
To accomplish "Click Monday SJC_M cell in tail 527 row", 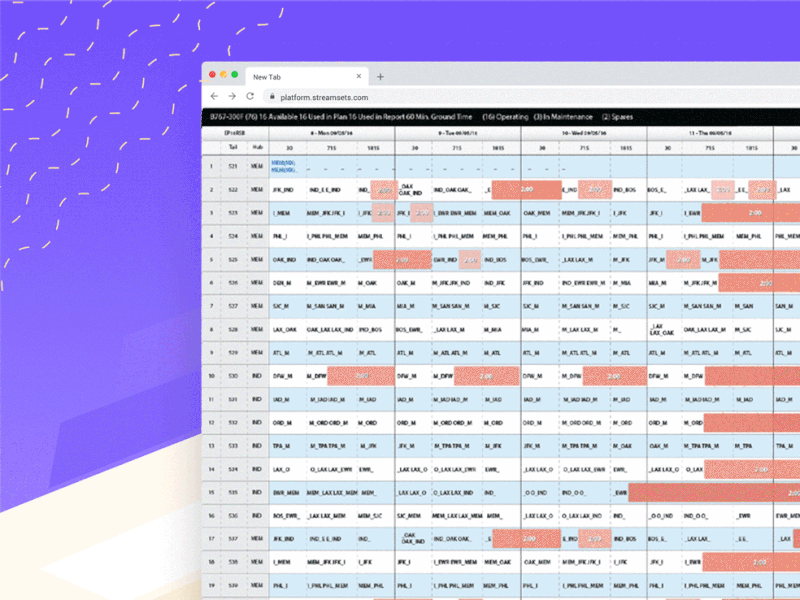I will pos(281,306).
